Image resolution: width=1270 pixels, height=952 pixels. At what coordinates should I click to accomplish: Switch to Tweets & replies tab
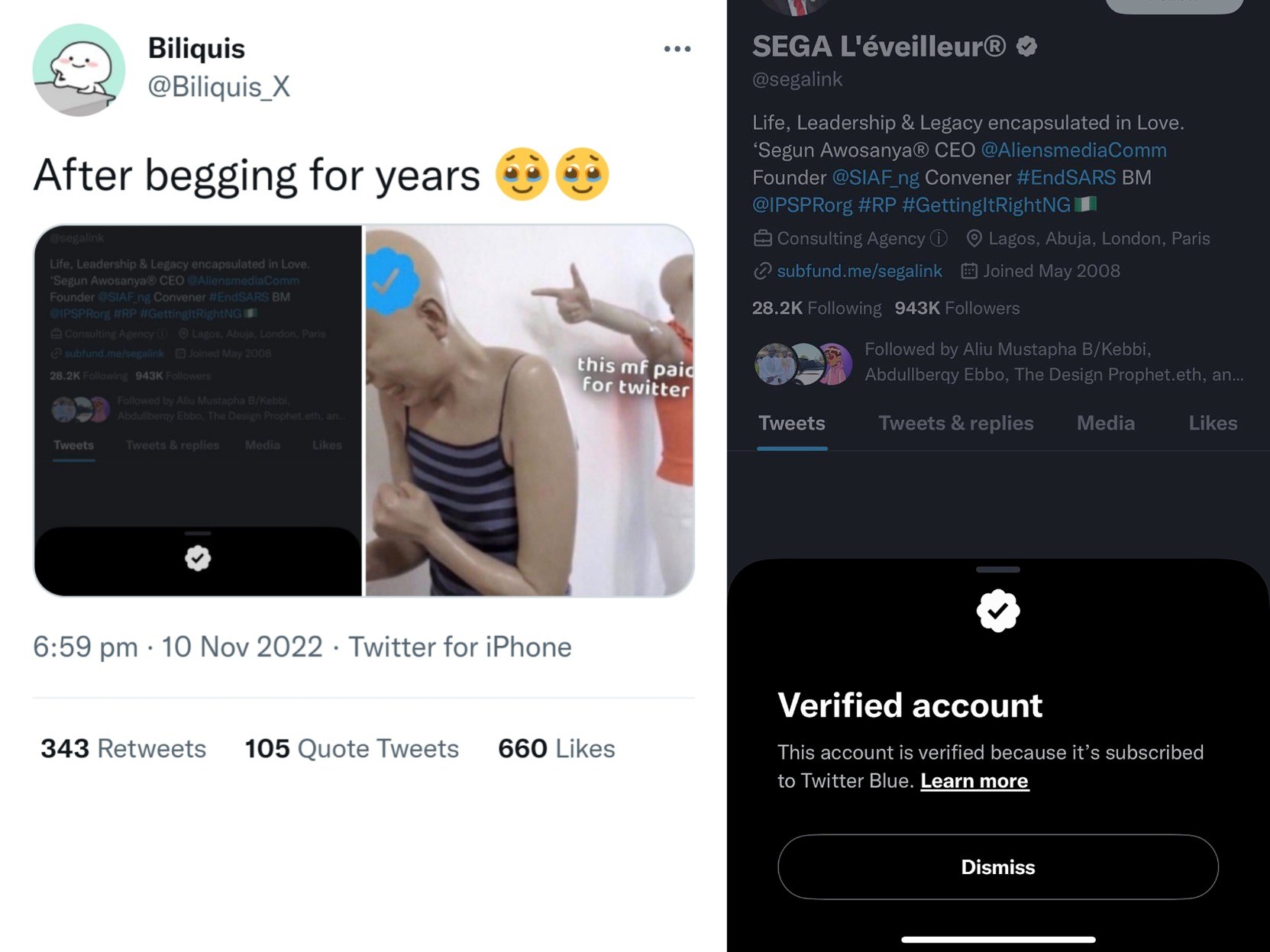(955, 423)
